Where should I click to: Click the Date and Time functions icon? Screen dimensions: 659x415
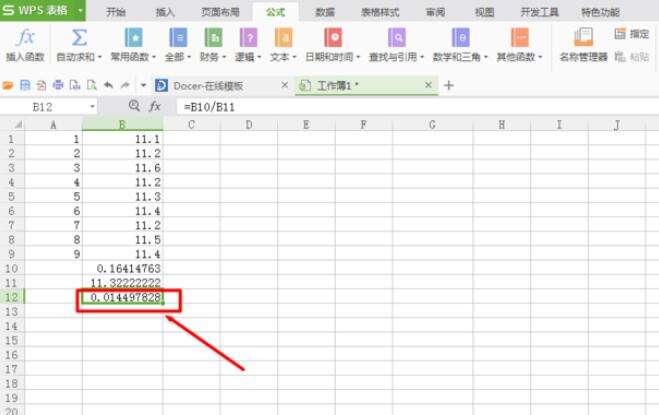333,37
